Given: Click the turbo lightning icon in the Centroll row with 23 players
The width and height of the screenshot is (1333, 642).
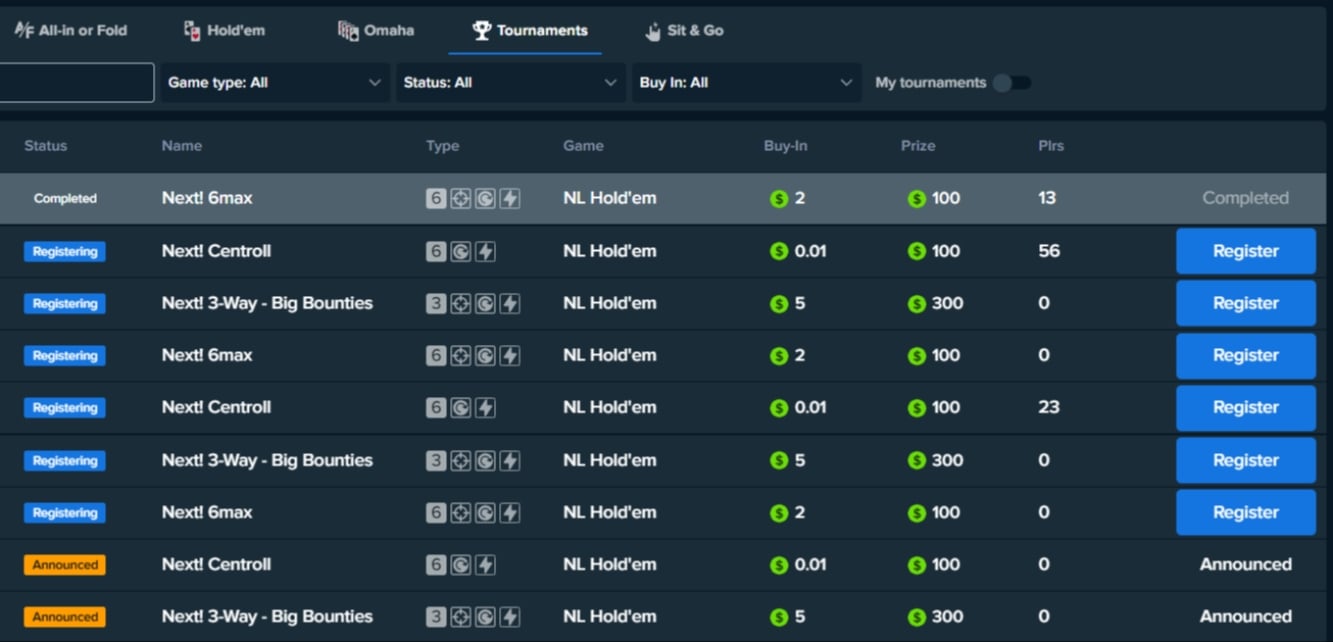Looking at the screenshot, I should point(485,407).
